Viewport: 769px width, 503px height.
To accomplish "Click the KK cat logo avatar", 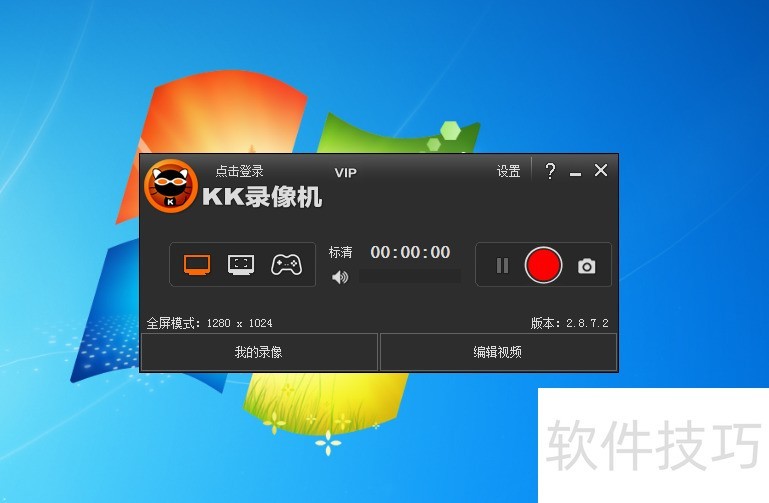I will (x=170, y=186).
